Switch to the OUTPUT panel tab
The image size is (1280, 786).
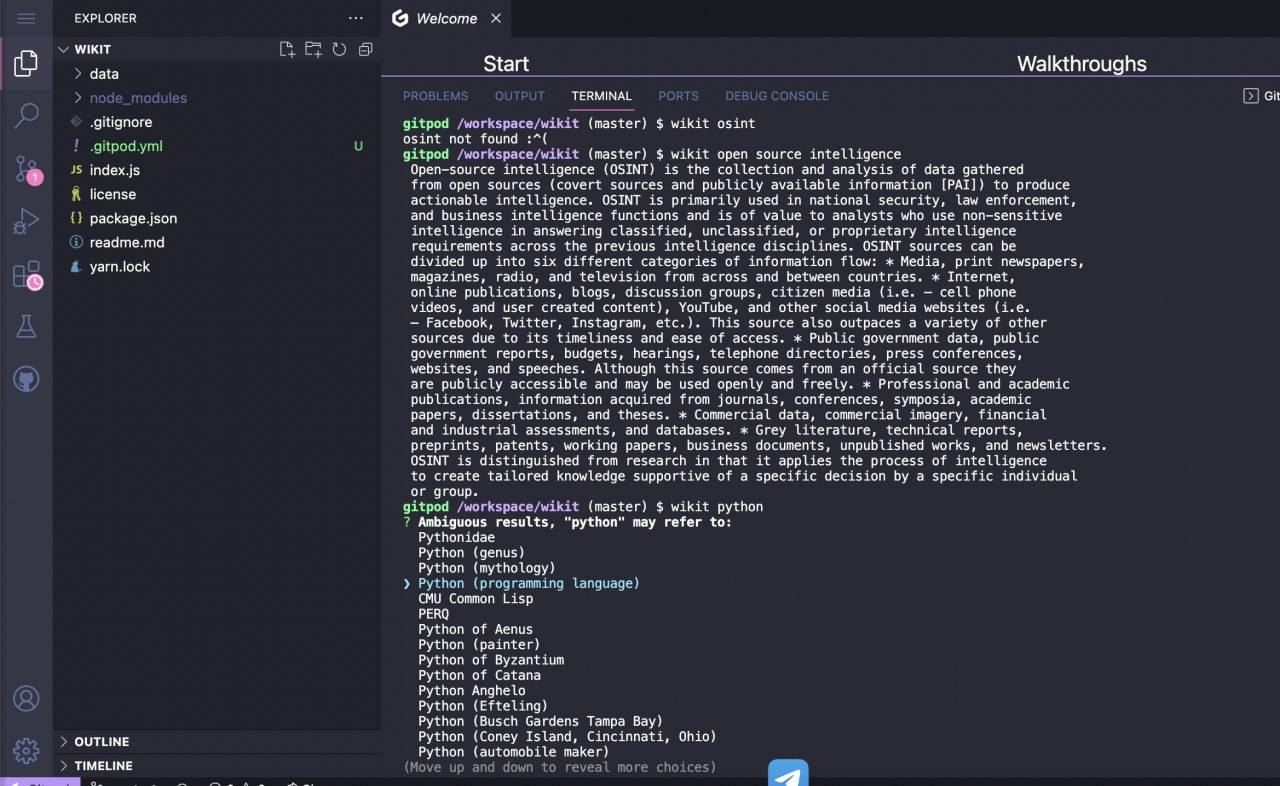(x=519, y=96)
